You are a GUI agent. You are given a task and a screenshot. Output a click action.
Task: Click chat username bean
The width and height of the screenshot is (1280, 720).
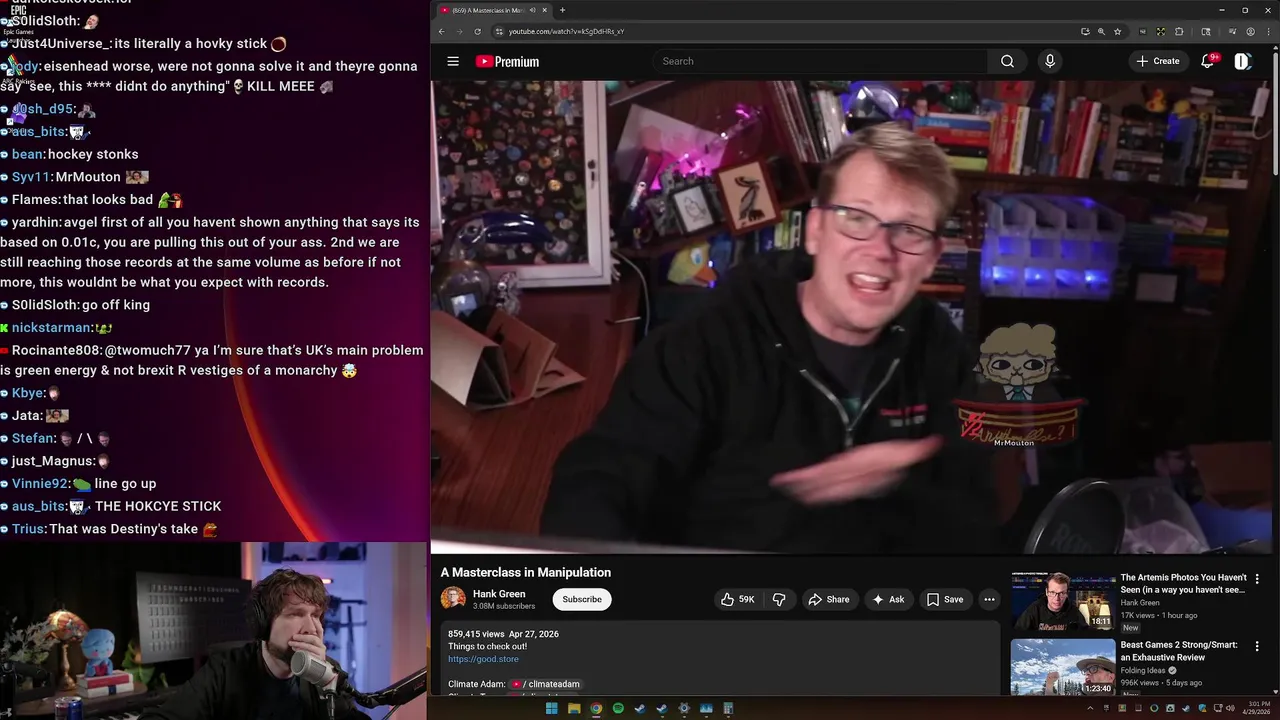point(27,154)
